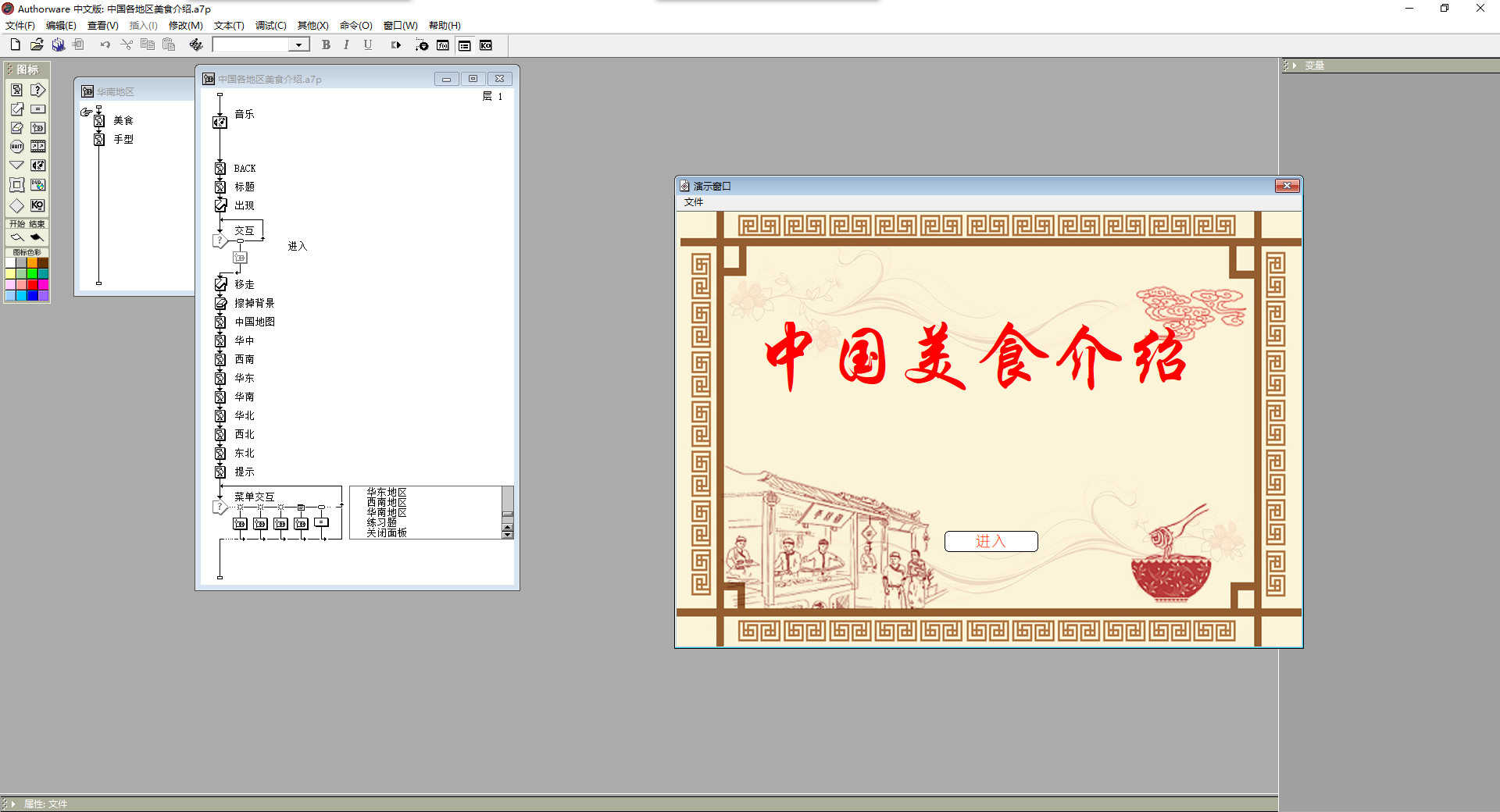Select the Erase icon in the palette
The image size is (1500, 812).
click(16, 127)
